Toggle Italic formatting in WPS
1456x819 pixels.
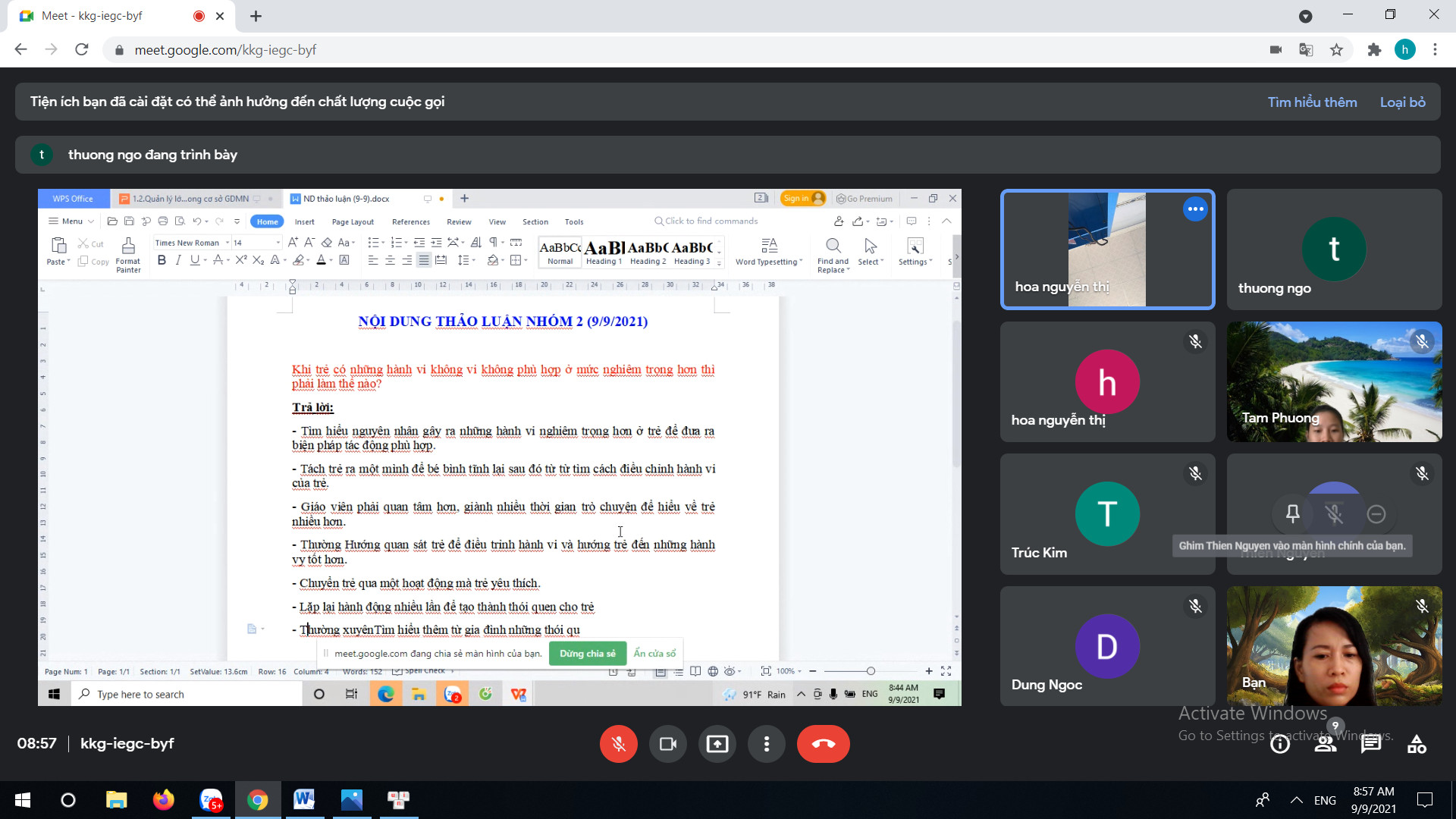coord(177,260)
